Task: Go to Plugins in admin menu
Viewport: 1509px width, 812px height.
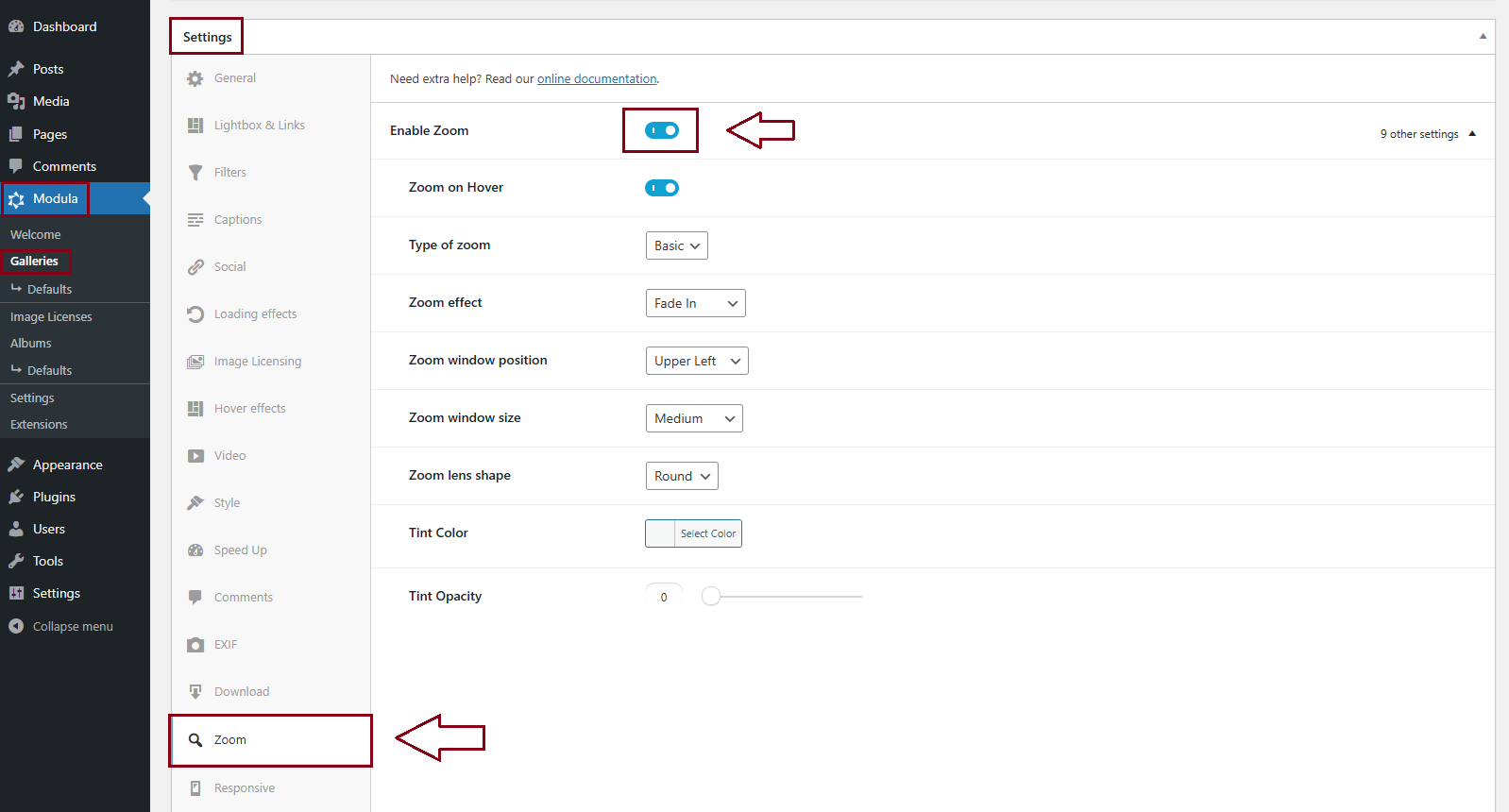Action: tap(54, 497)
